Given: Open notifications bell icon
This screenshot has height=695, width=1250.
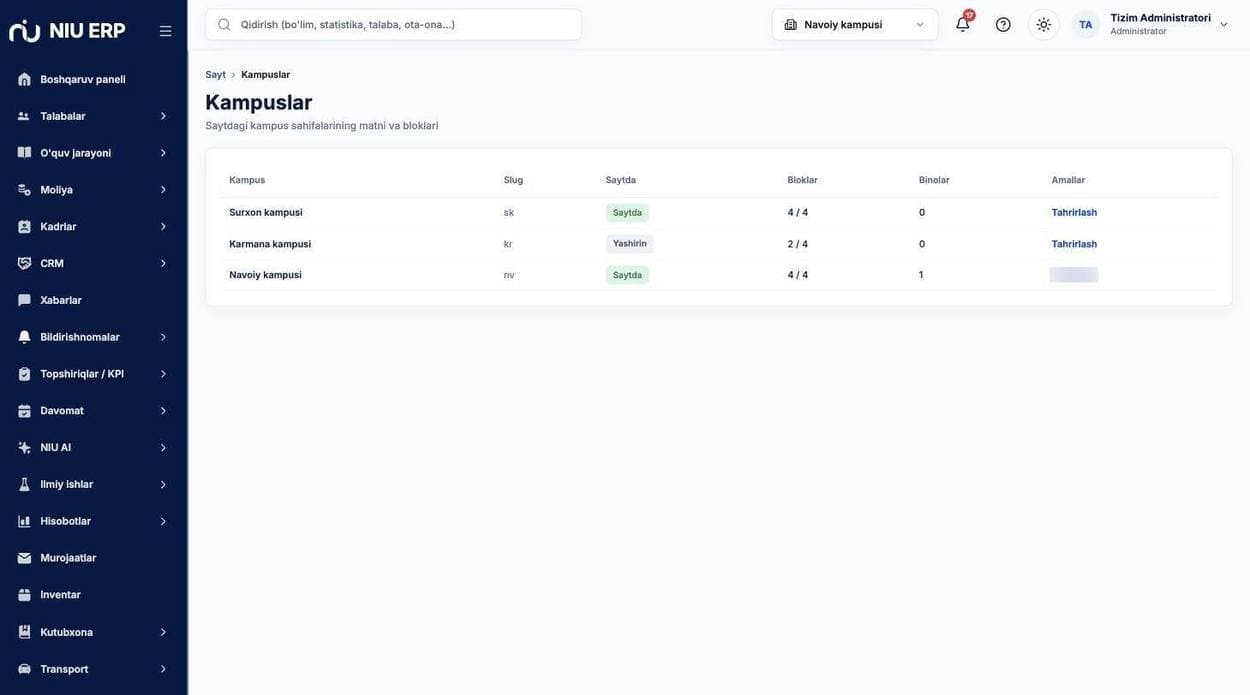Looking at the screenshot, I should tap(963, 24).
